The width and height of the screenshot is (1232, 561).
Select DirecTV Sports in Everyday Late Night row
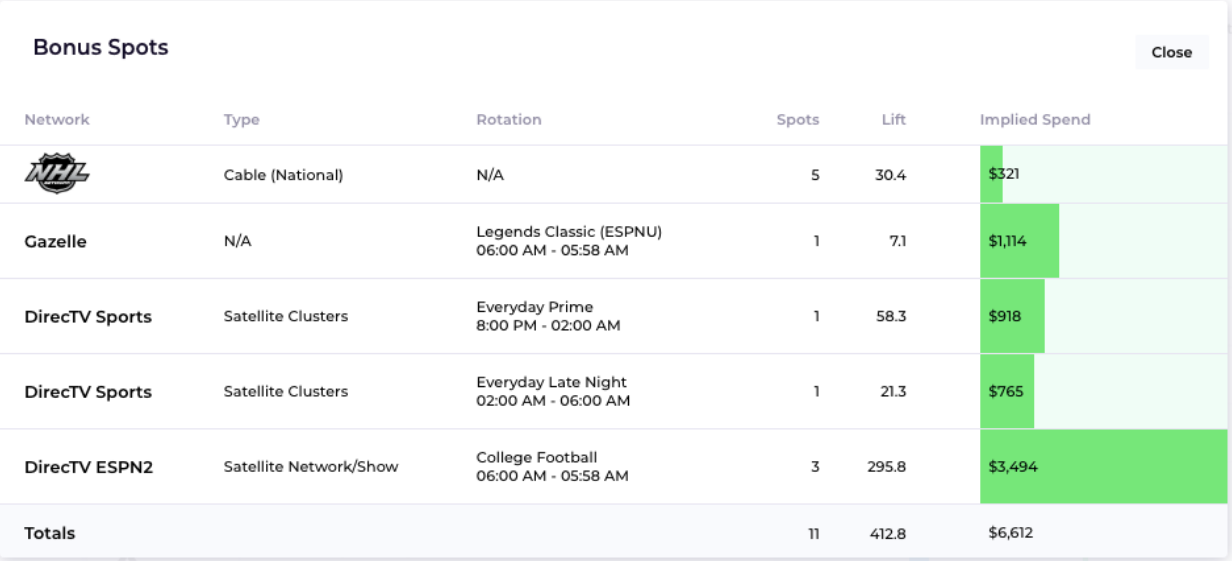tap(88, 392)
